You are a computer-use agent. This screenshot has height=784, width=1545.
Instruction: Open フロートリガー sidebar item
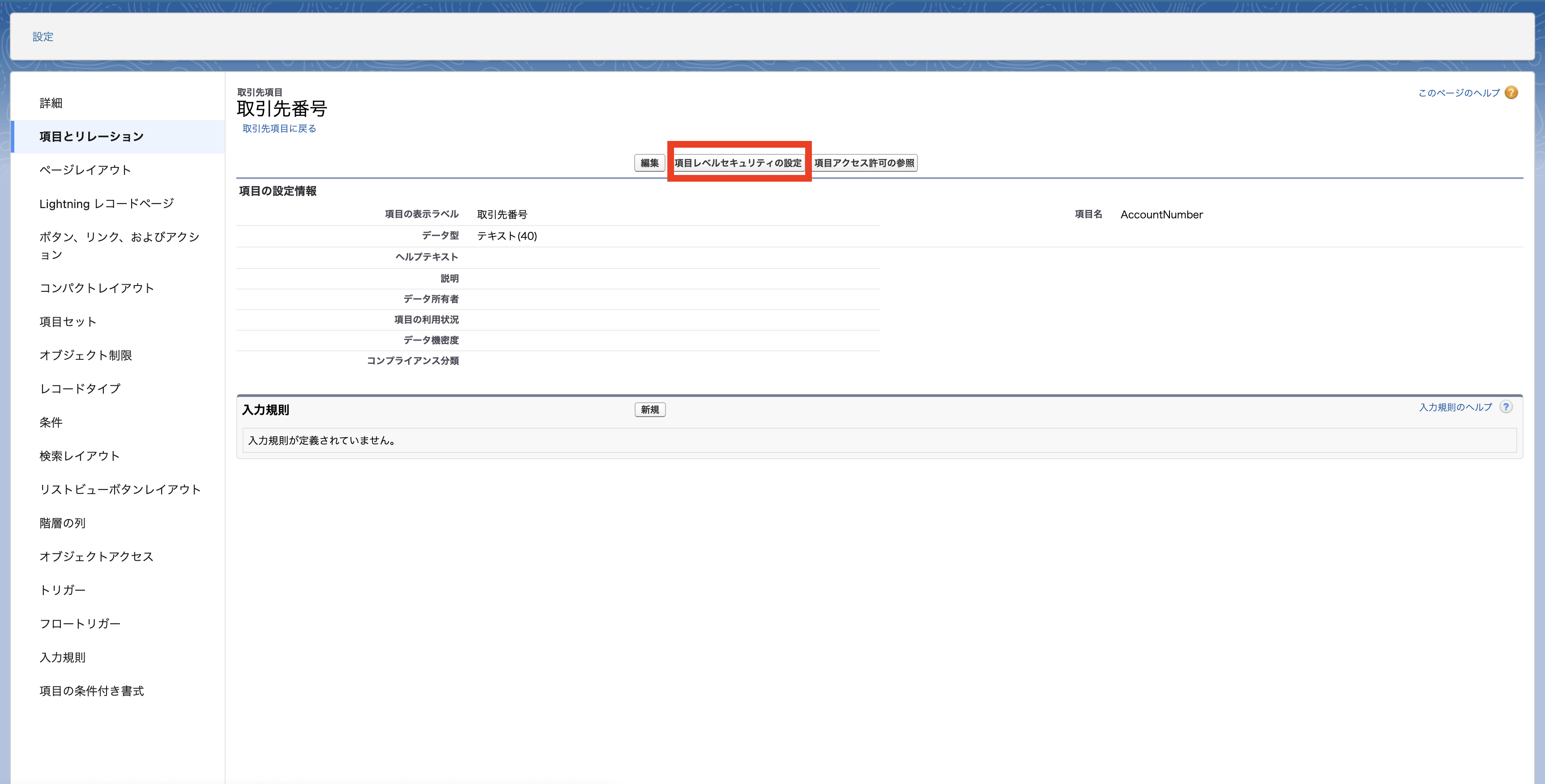tap(80, 624)
